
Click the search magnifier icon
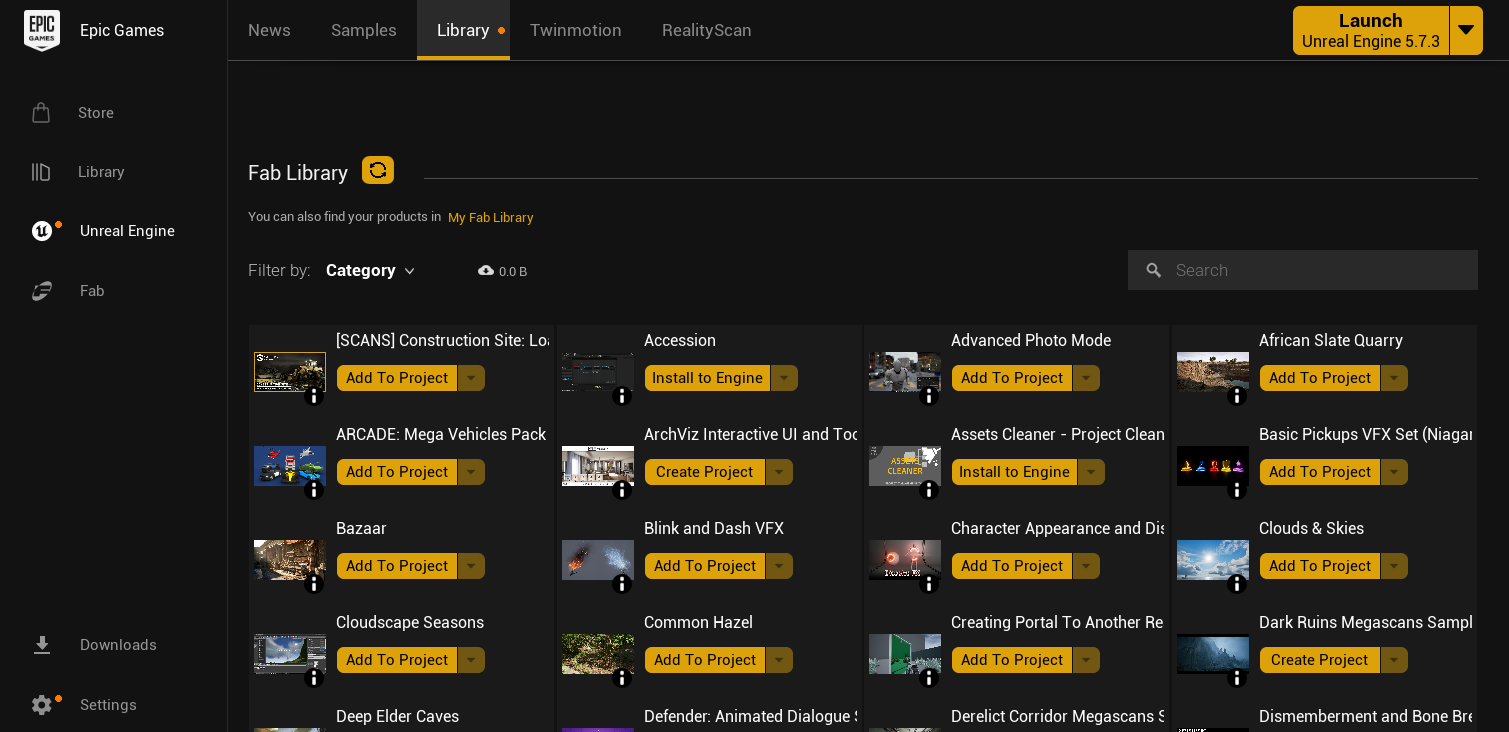tap(1154, 270)
